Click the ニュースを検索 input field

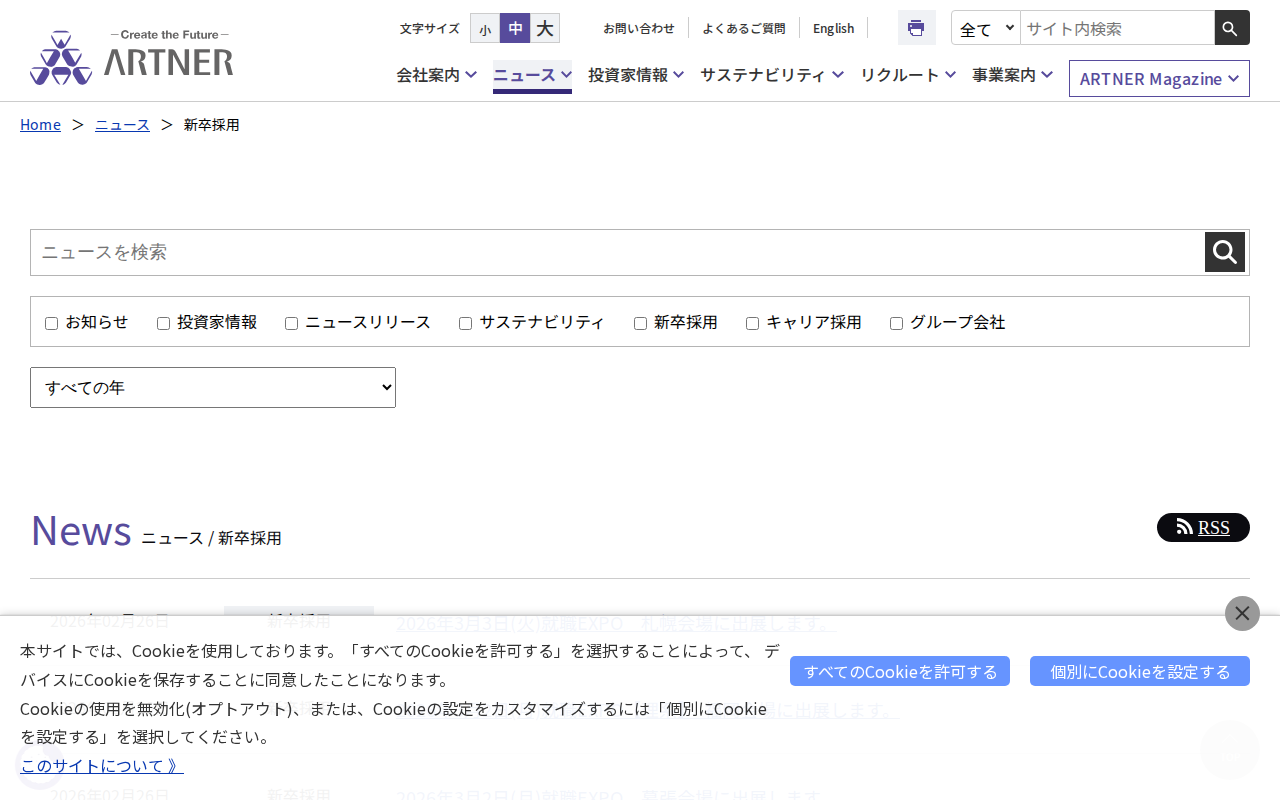(617, 252)
